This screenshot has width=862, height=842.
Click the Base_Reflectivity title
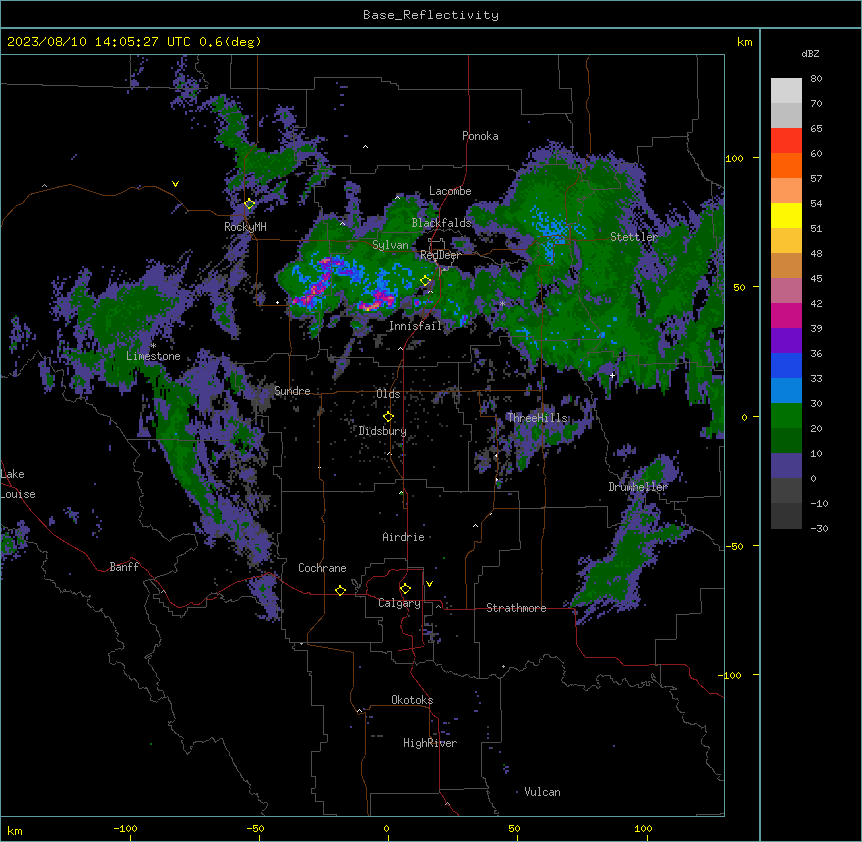click(431, 15)
